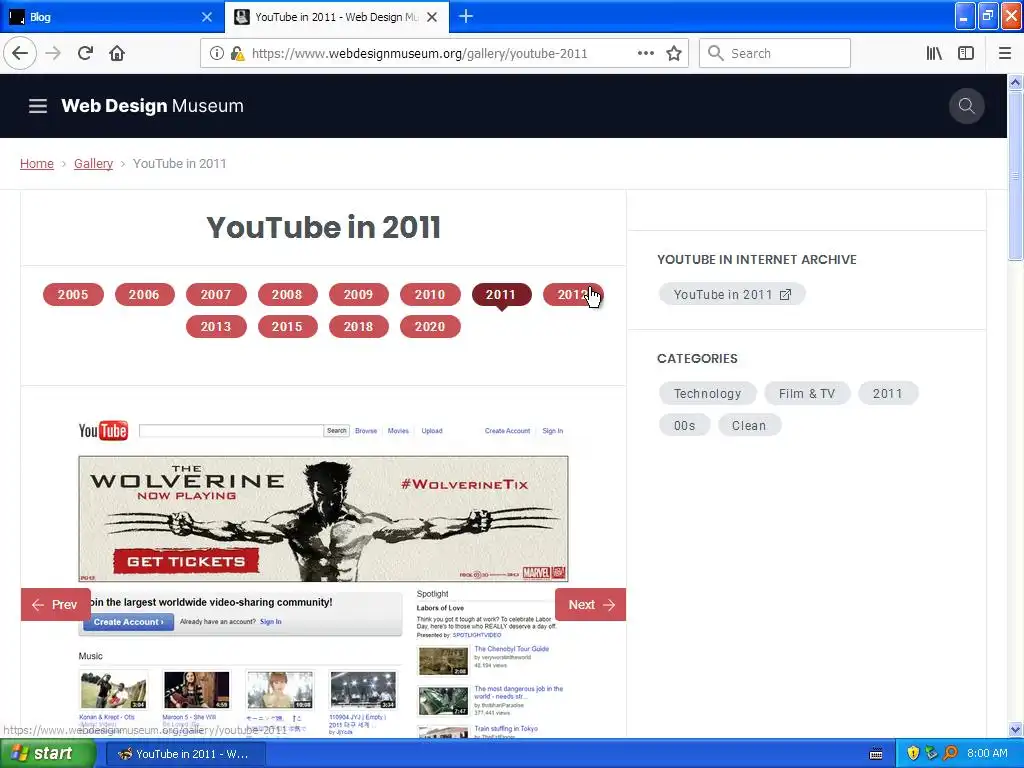Close the YouTube in 2011 tab
Image resolution: width=1024 pixels, height=768 pixels.
(x=432, y=17)
